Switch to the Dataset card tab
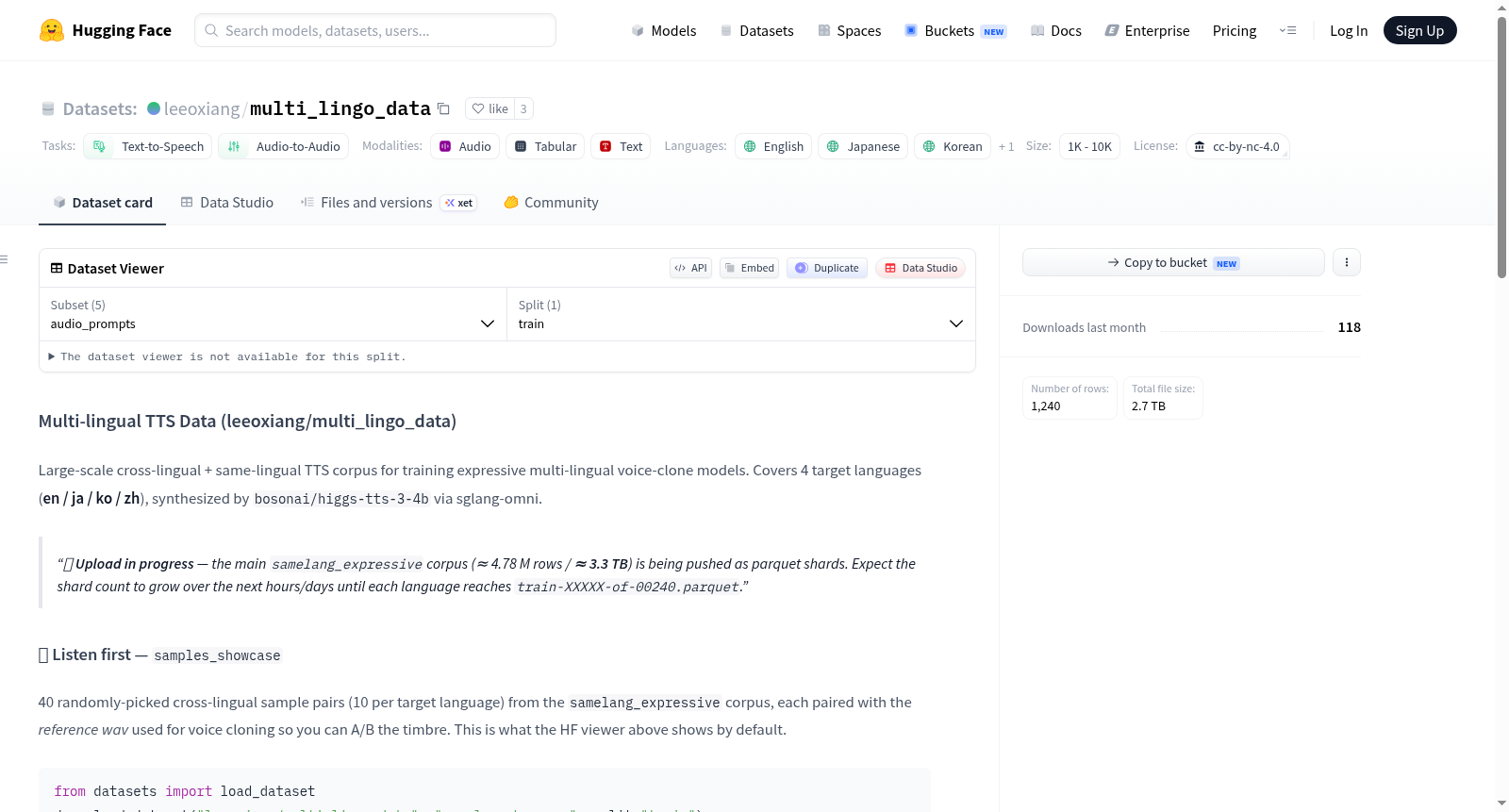1509x812 pixels. [x=102, y=202]
